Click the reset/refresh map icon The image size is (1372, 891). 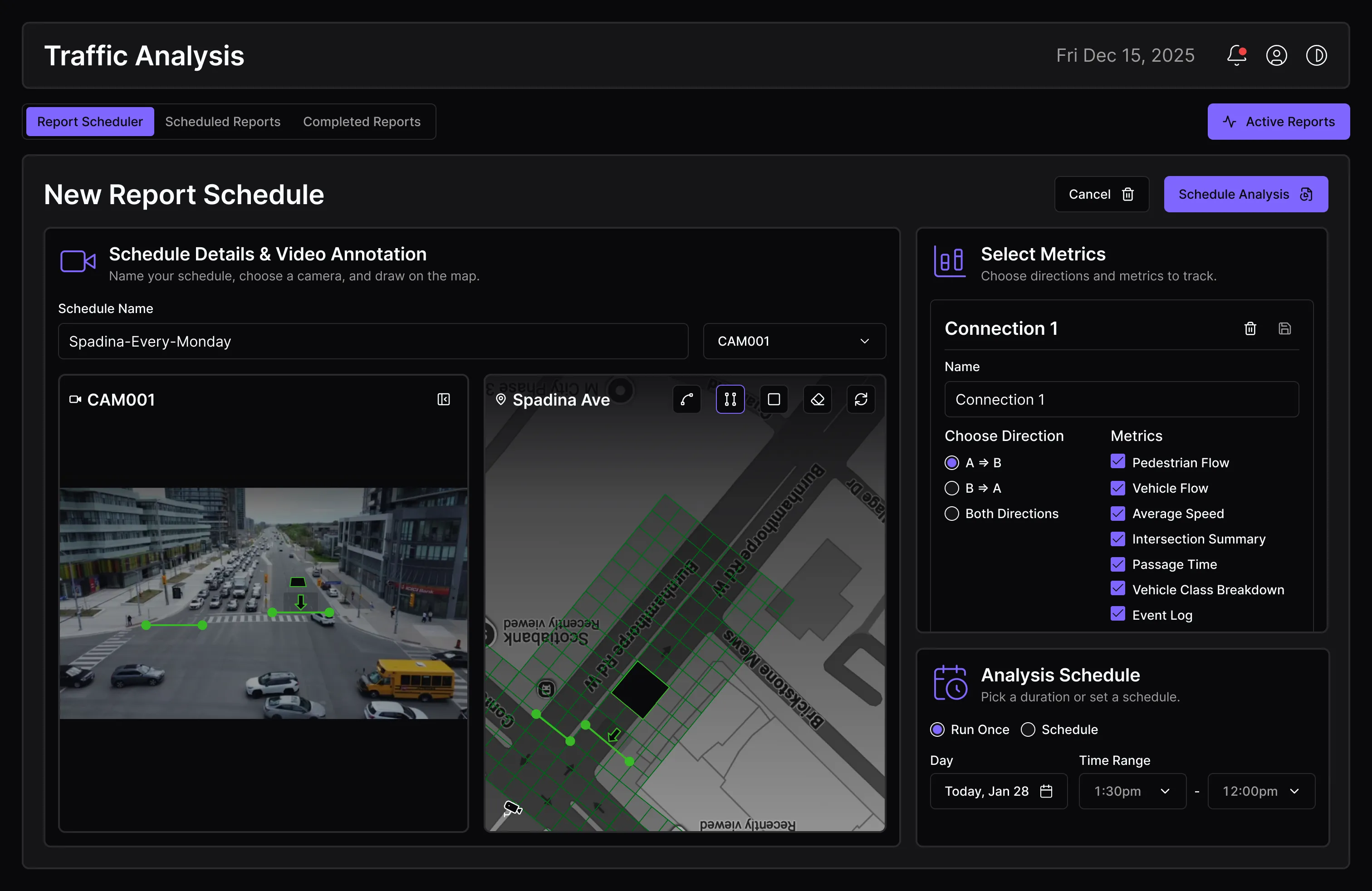click(x=861, y=399)
